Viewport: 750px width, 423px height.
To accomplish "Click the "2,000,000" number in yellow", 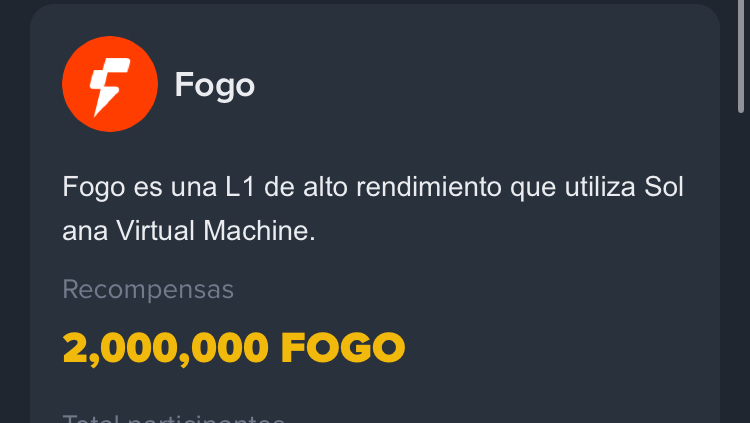I will coord(165,349).
